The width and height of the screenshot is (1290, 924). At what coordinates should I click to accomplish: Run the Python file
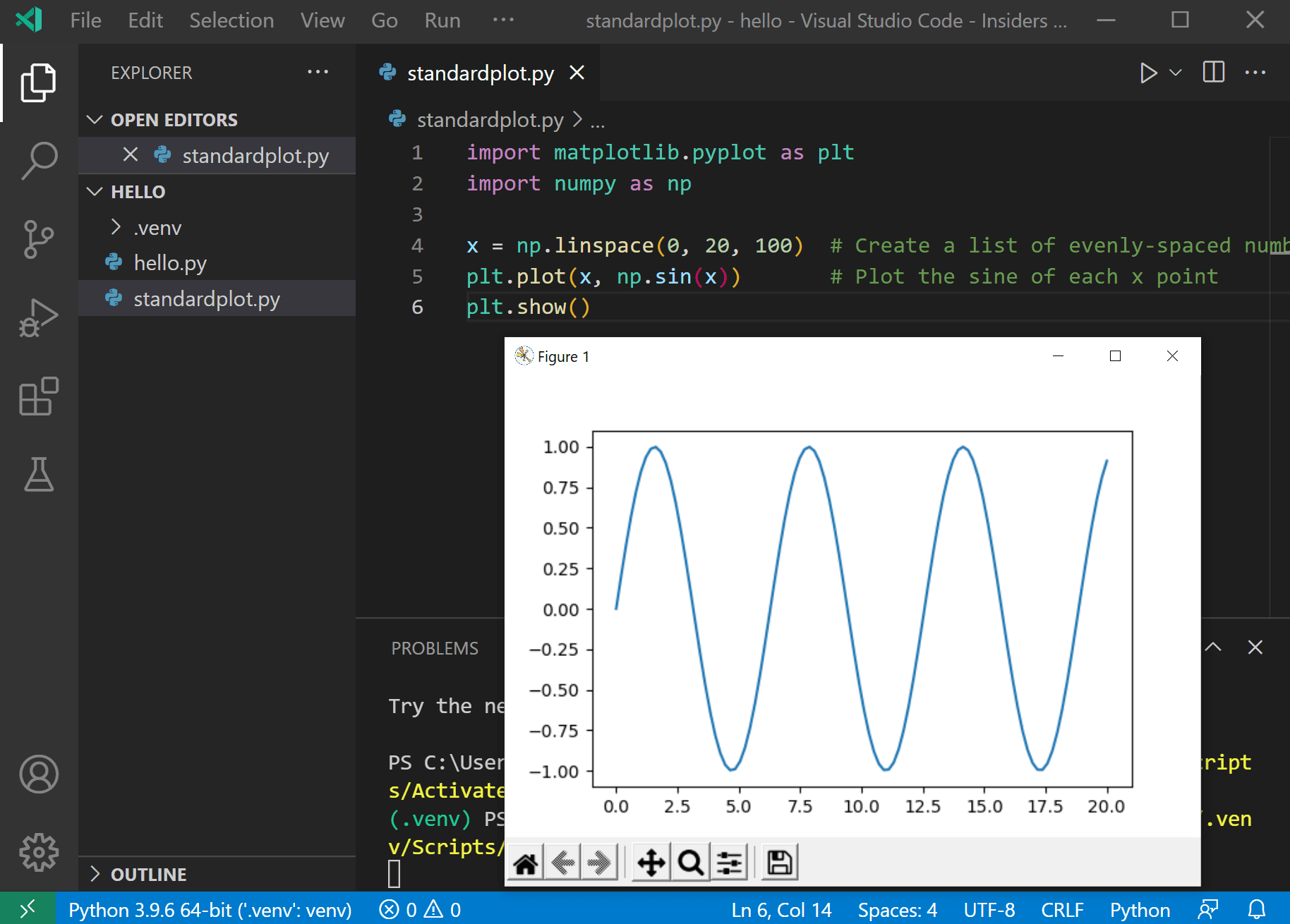click(1149, 72)
